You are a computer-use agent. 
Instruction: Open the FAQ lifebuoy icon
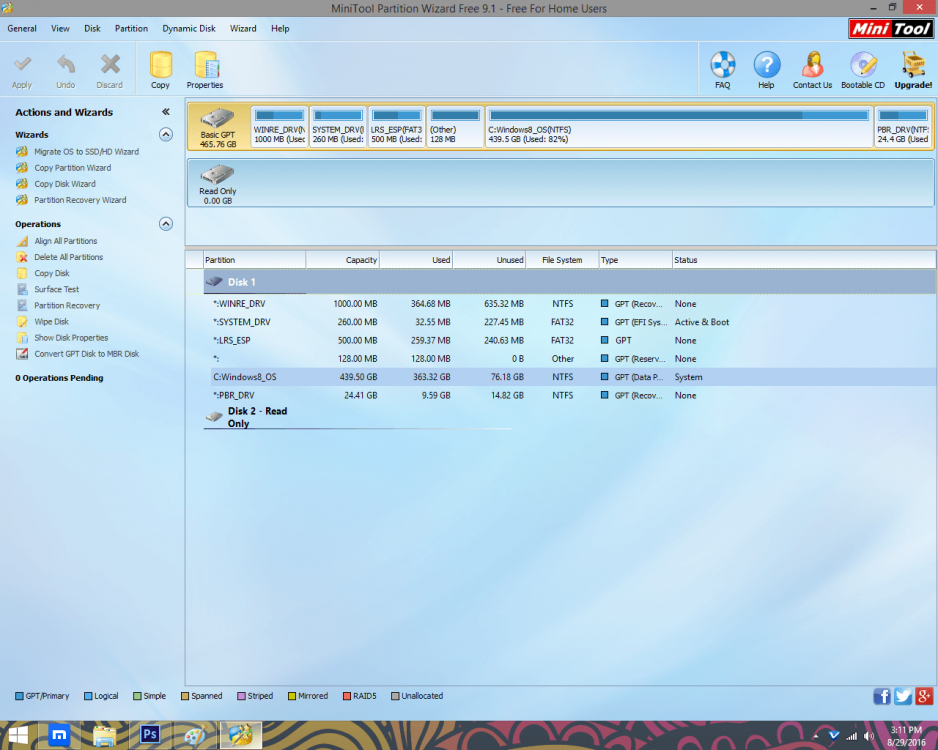[x=723, y=65]
